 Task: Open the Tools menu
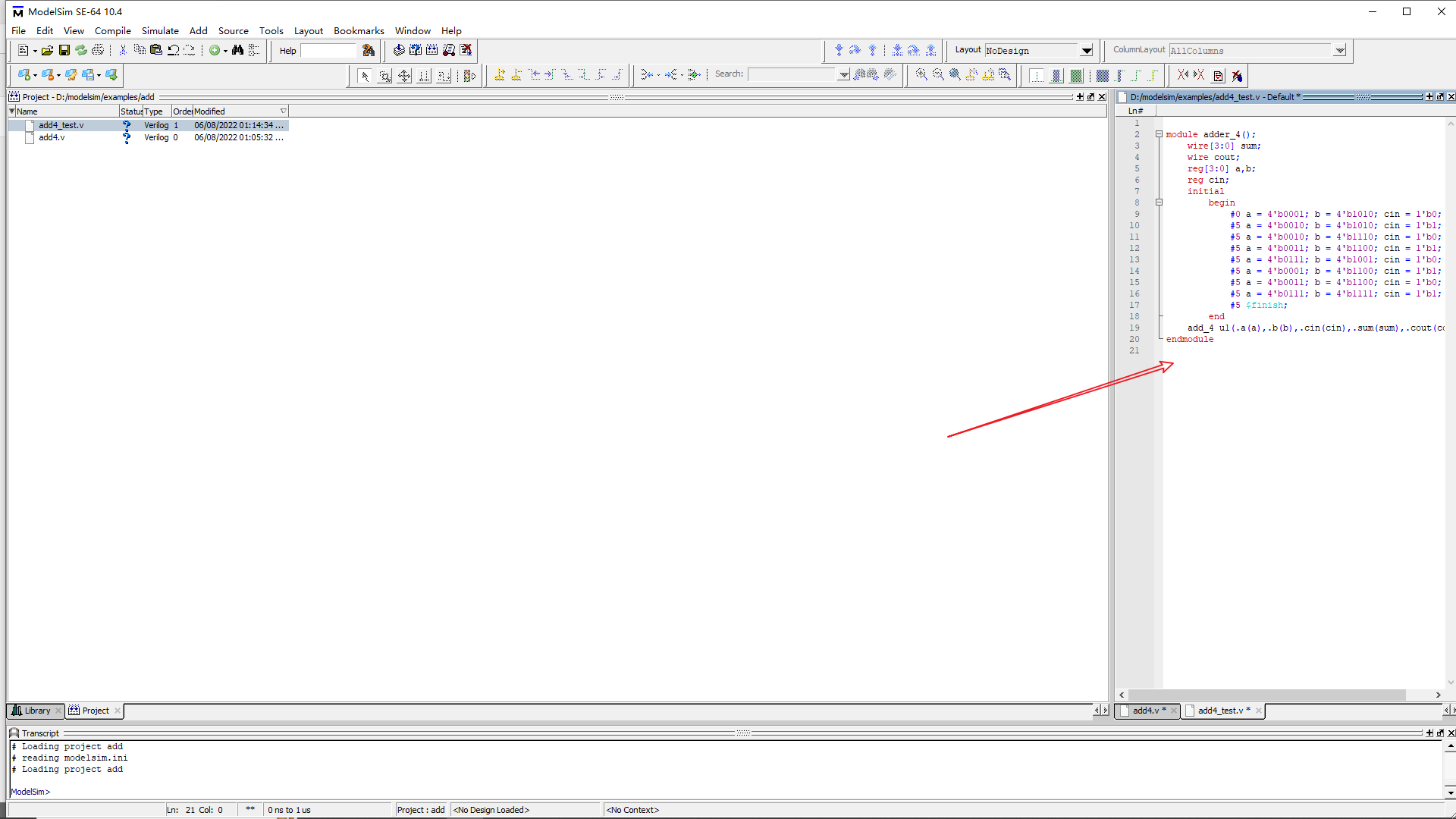coord(271,30)
